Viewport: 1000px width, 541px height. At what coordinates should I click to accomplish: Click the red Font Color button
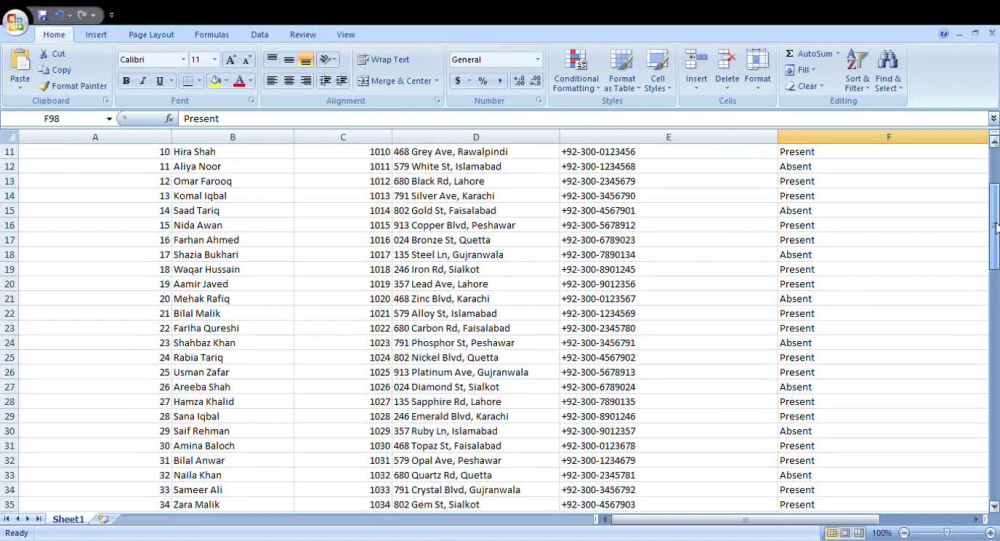point(239,80)
